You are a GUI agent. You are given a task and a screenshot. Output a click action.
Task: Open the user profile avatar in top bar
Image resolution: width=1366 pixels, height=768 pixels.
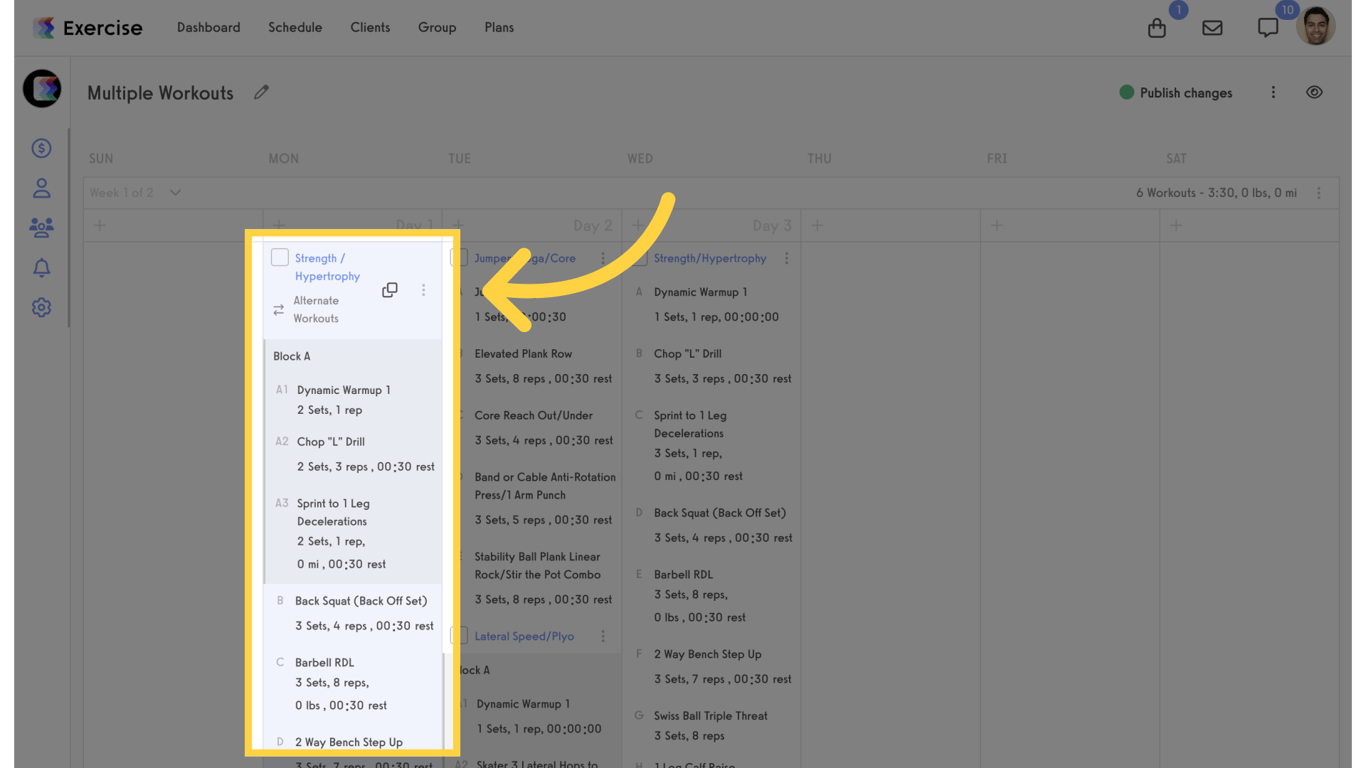point(1316,27)
